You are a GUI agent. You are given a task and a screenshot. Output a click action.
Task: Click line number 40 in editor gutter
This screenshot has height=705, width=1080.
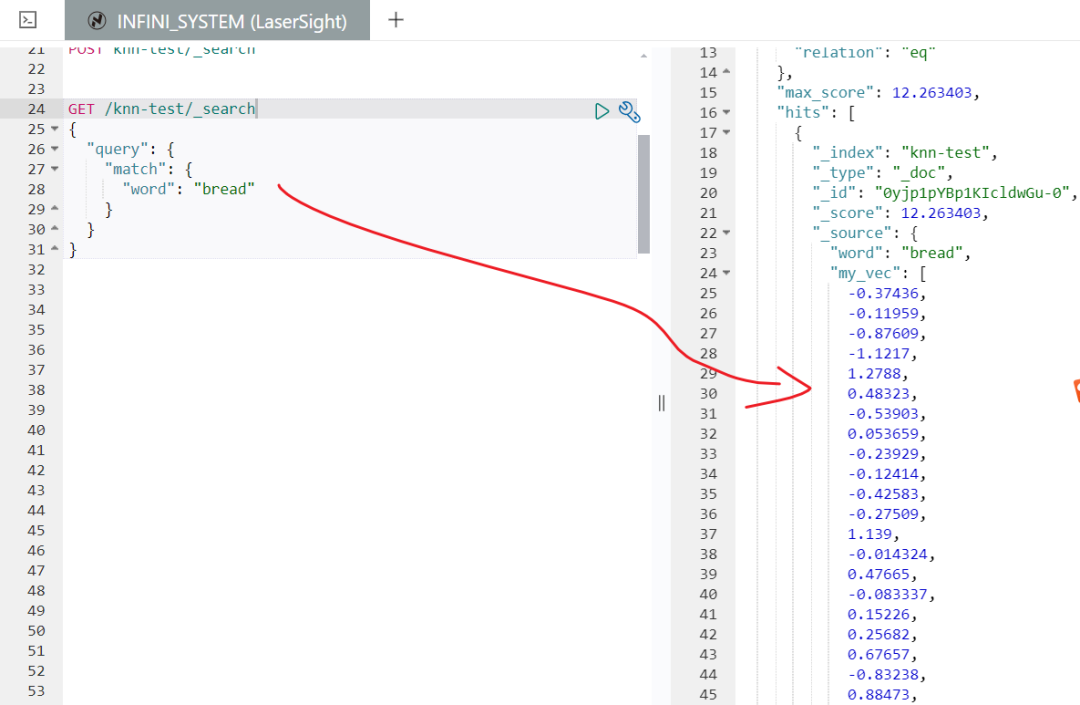37,430
